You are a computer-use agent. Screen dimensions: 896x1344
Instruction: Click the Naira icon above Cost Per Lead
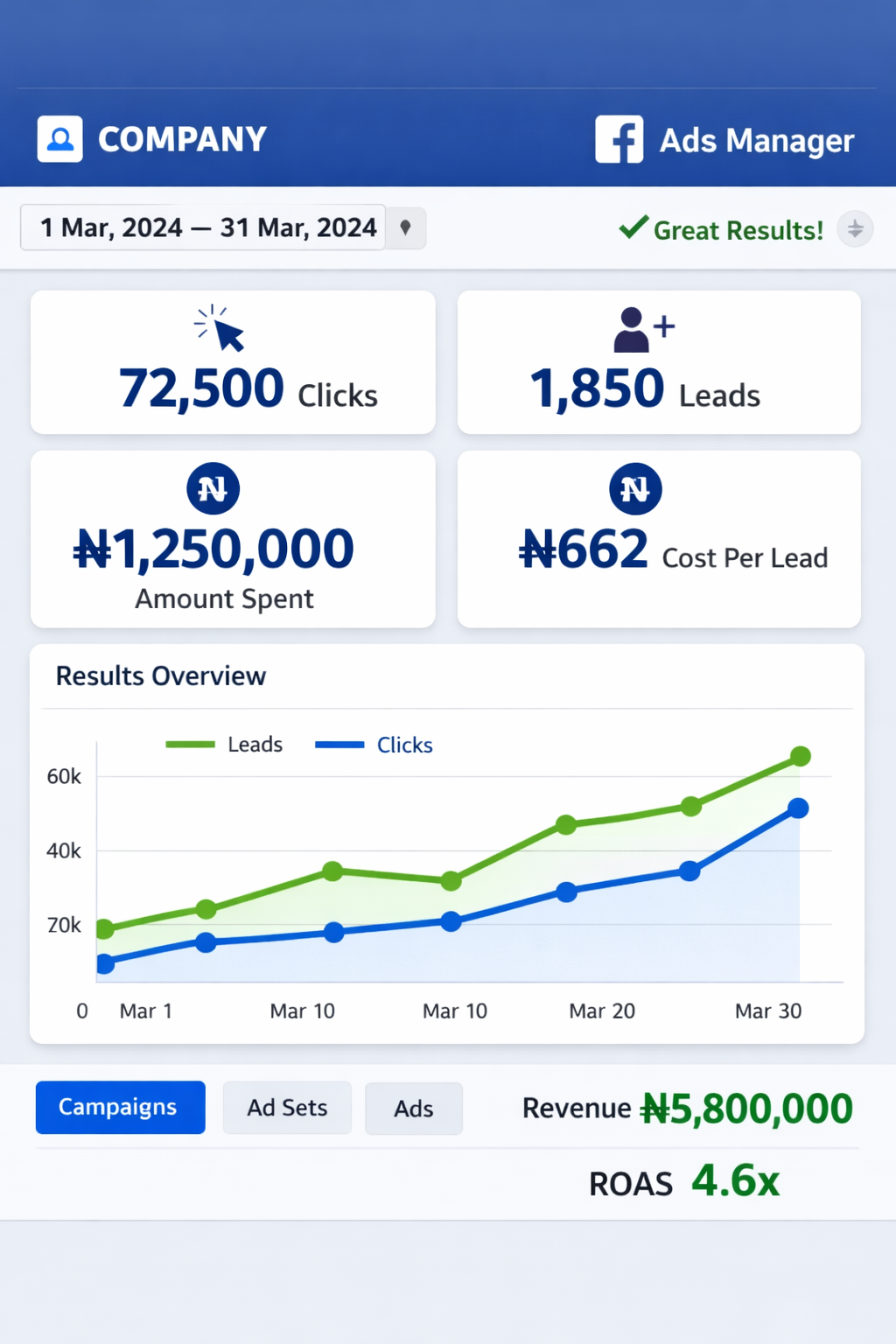pyautogui.click(x=635, y=488)
